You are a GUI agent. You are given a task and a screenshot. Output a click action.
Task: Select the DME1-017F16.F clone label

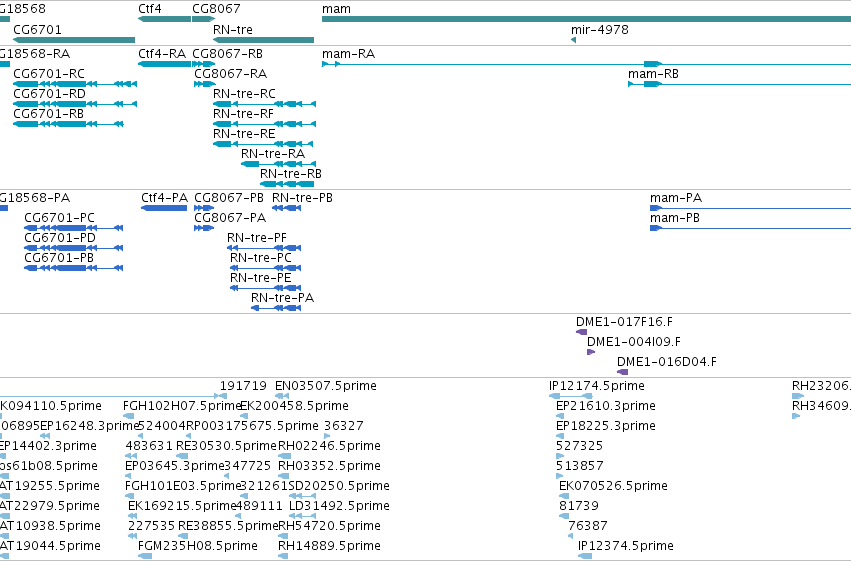click(624, 322)
